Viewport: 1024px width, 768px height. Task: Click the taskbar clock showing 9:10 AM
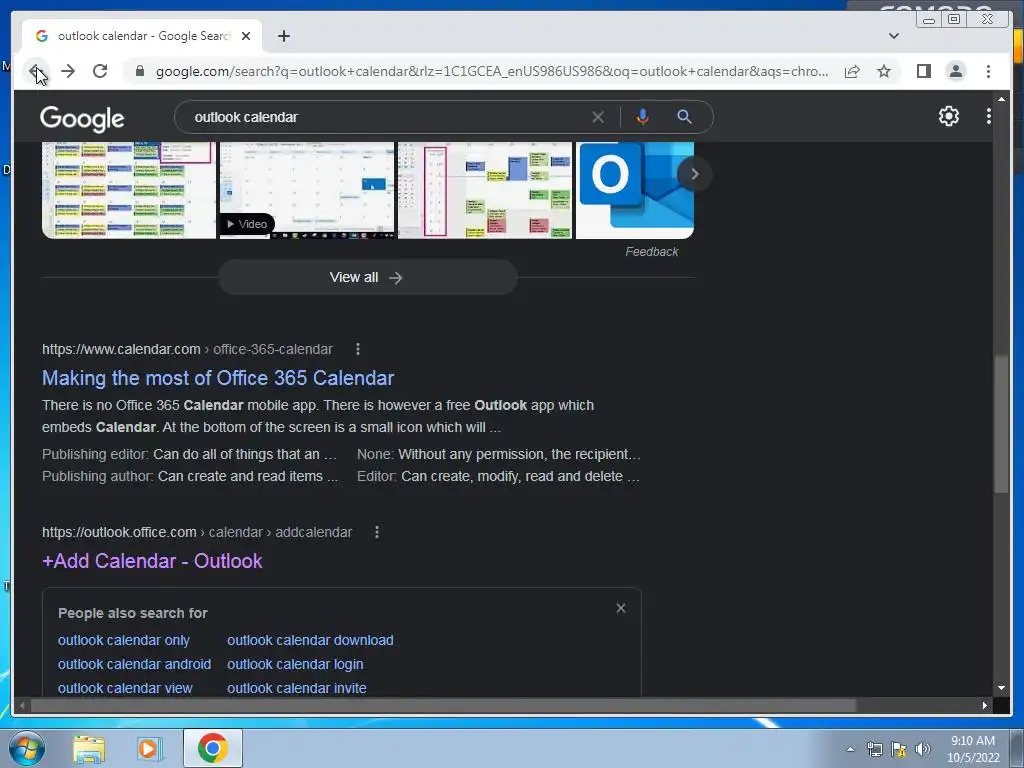tap(973, 749)
